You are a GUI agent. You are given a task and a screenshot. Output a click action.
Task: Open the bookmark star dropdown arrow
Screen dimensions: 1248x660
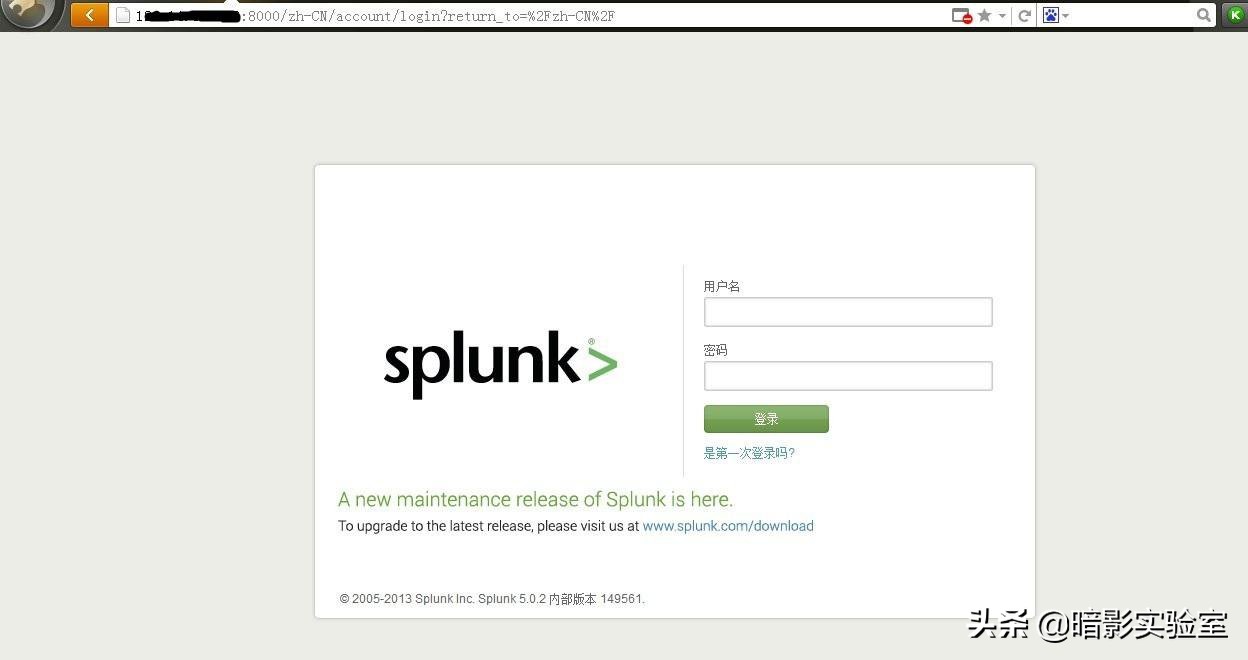click(x=1002, y=16)
